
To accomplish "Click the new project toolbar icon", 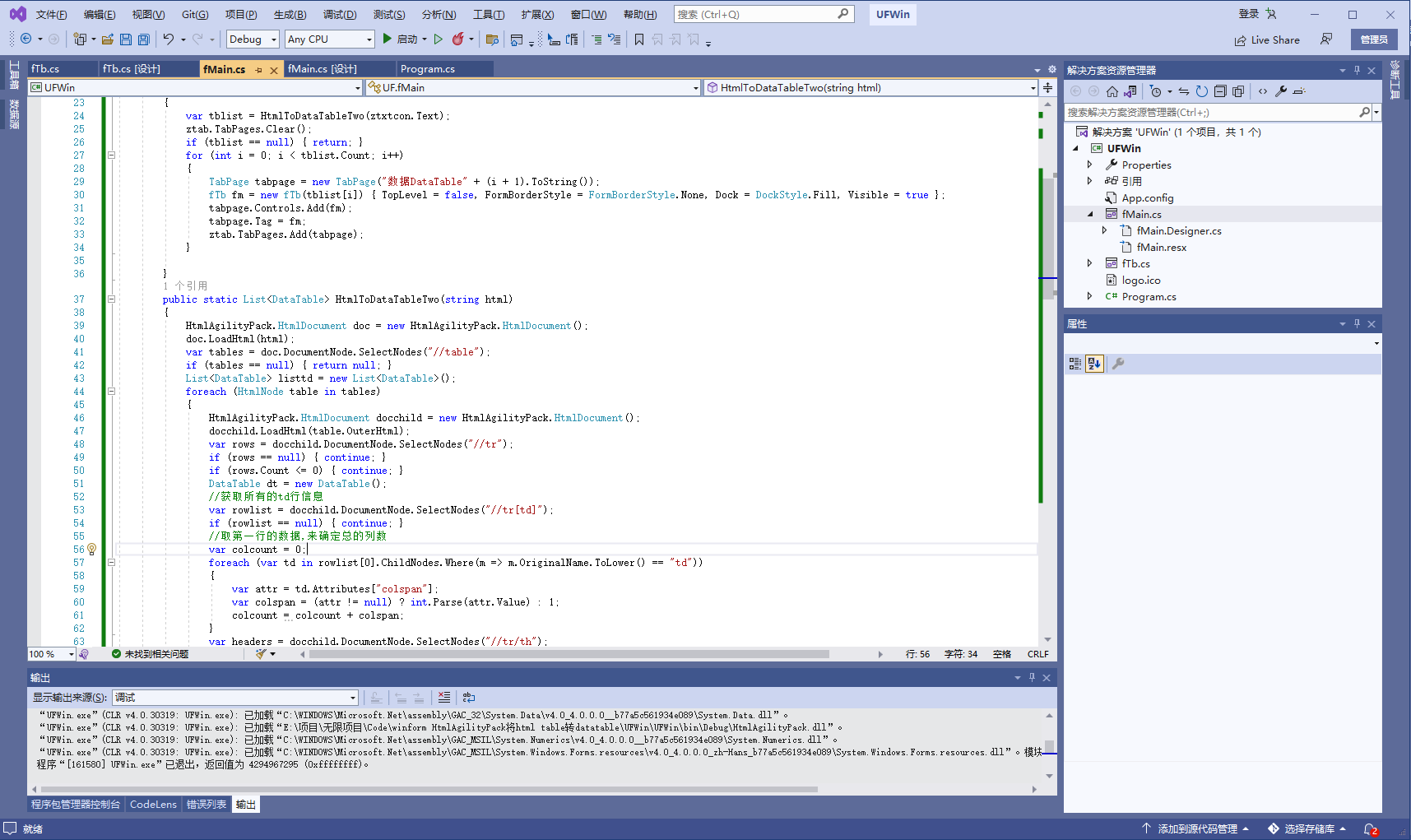I will 80,39.
